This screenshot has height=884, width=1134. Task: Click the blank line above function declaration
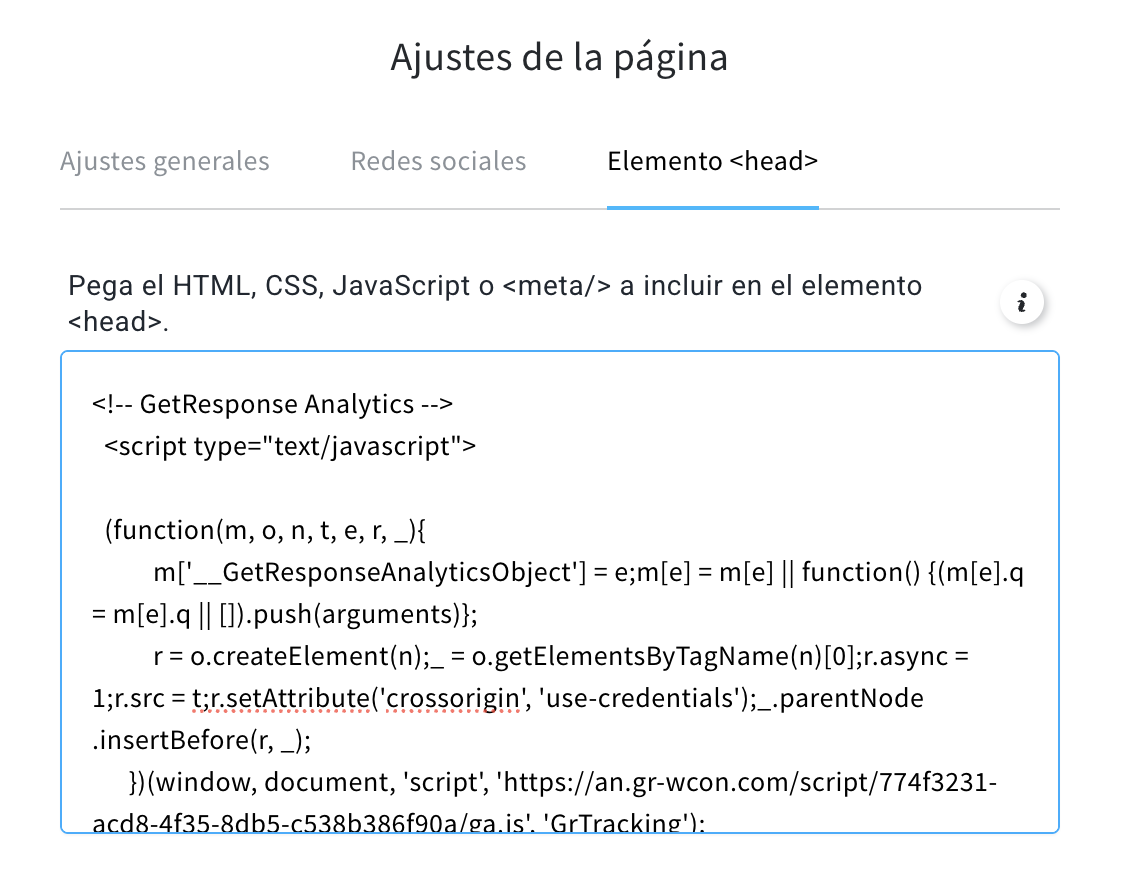pyautogui.click(x=560, y=488)
